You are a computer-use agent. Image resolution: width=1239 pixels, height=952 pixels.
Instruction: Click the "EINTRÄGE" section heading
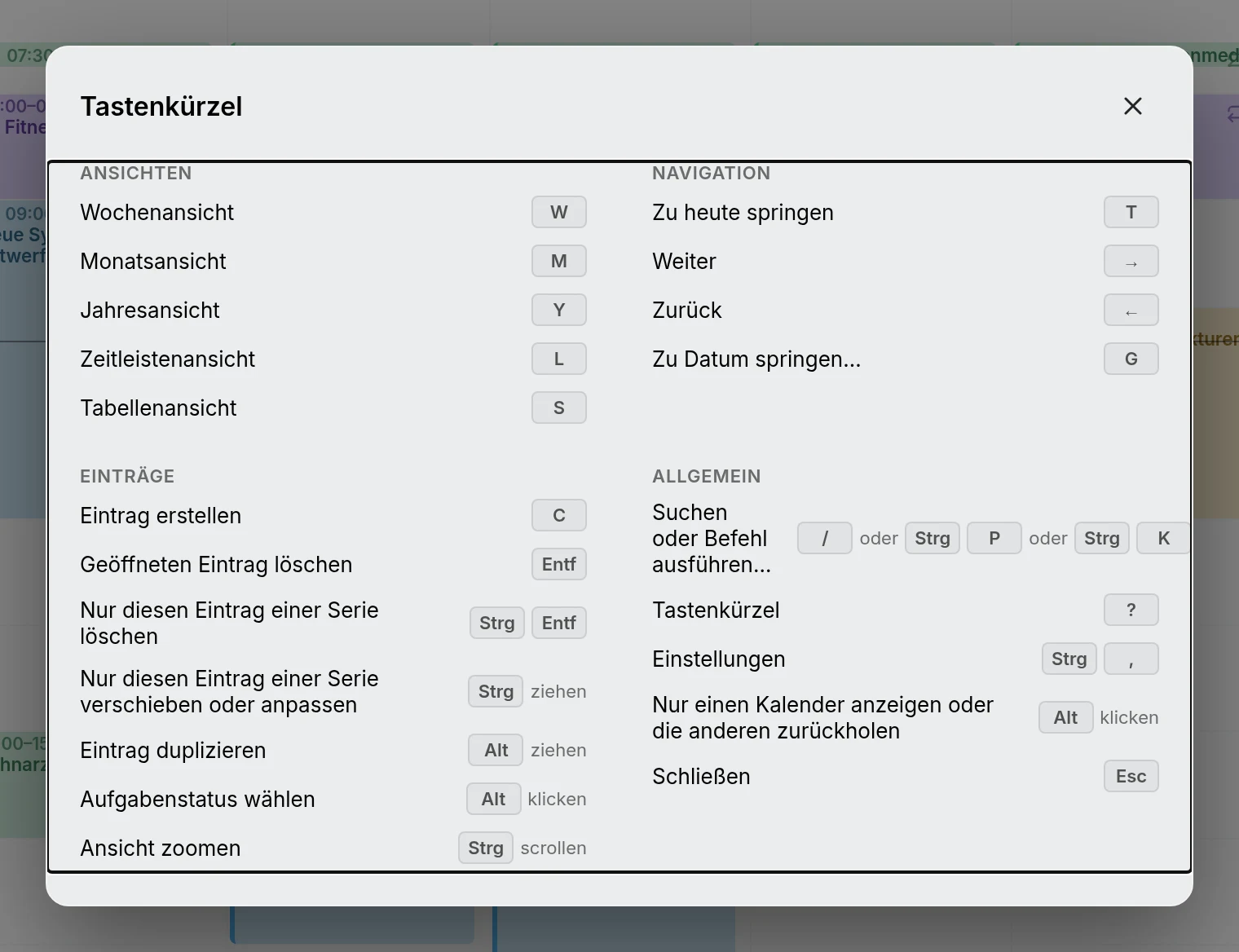pyautogui.click(x=127, y=476)
